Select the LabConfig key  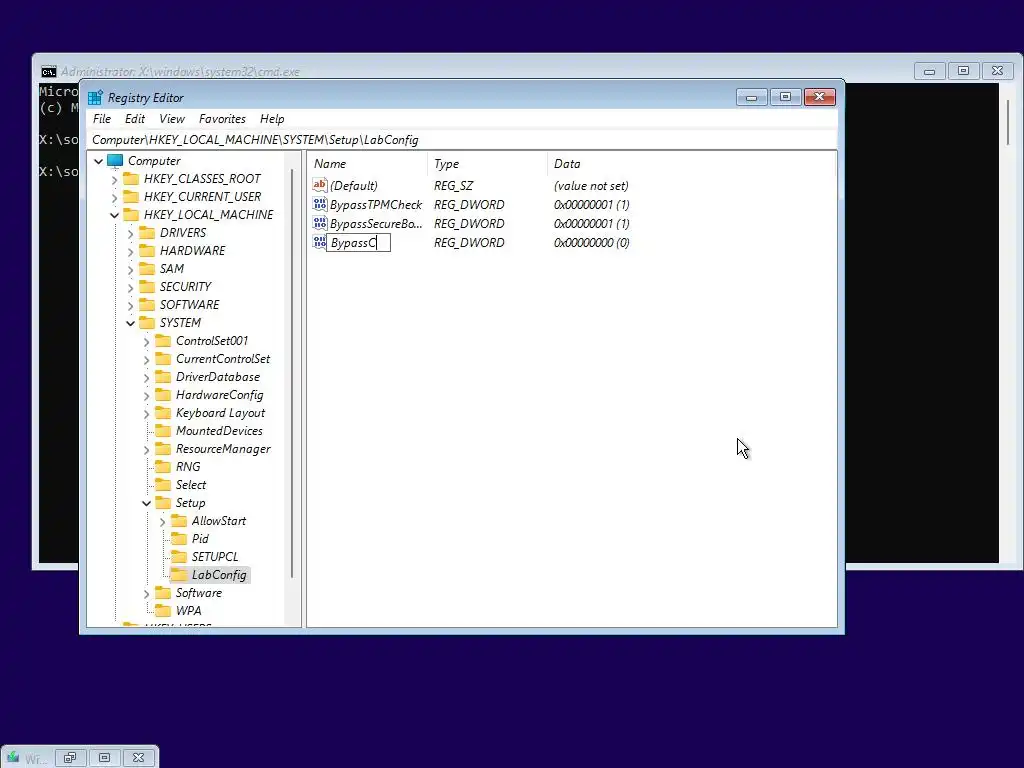click(x=219, y=575)
